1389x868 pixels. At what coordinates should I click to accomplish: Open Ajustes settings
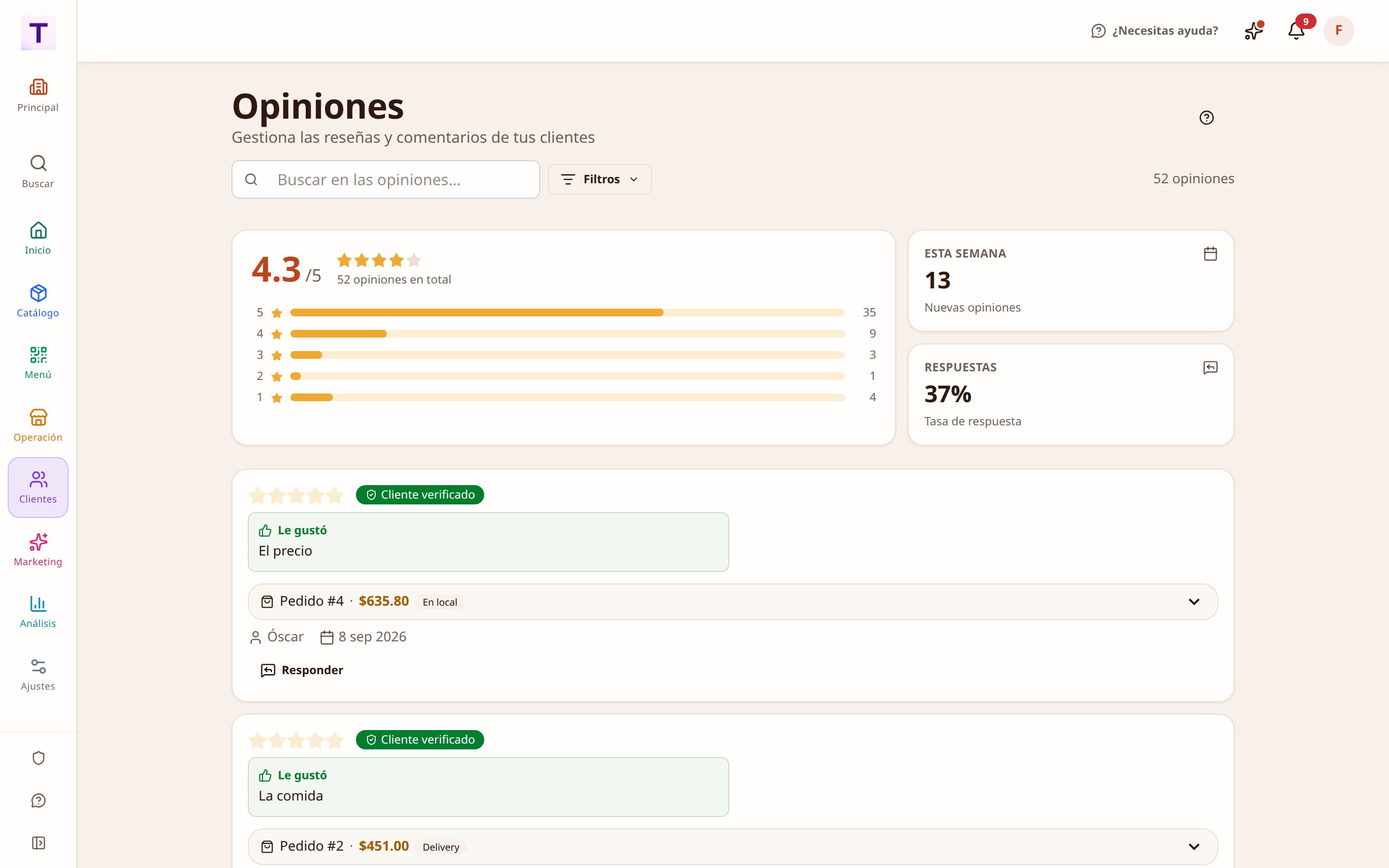pyautogui.click(x=38, y=675)
